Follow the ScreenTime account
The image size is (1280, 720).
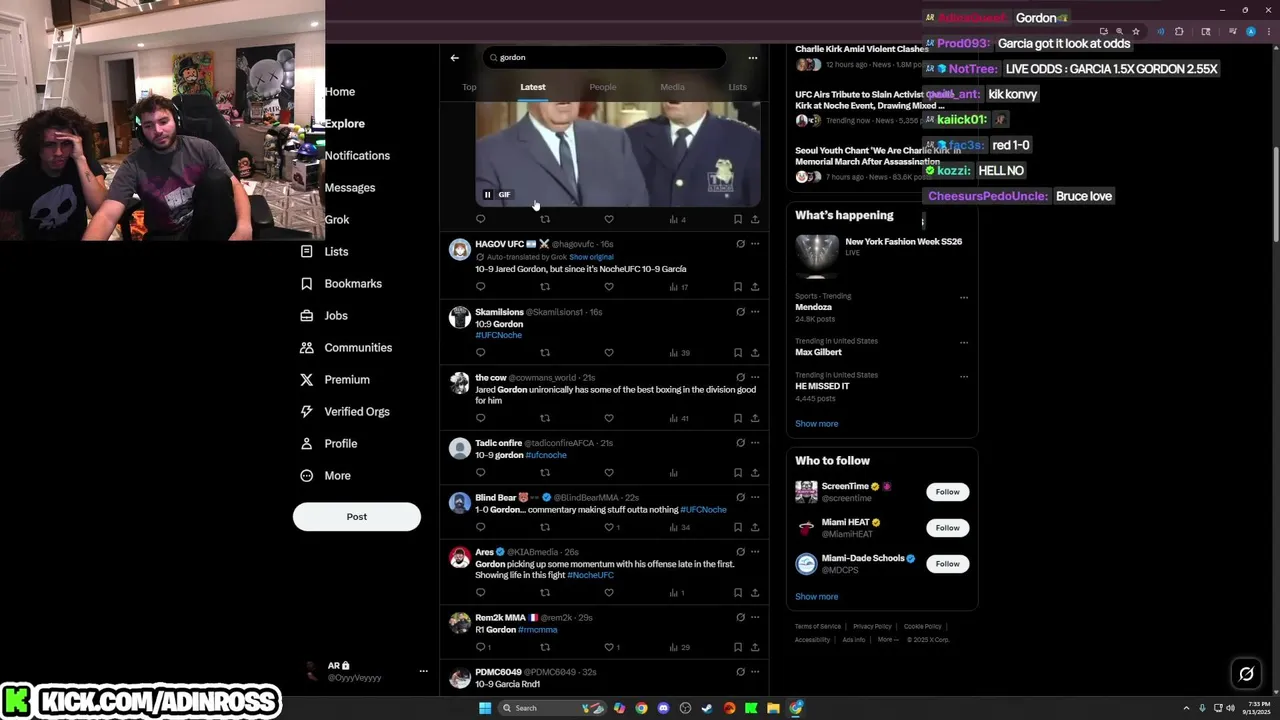pos(948,492)
